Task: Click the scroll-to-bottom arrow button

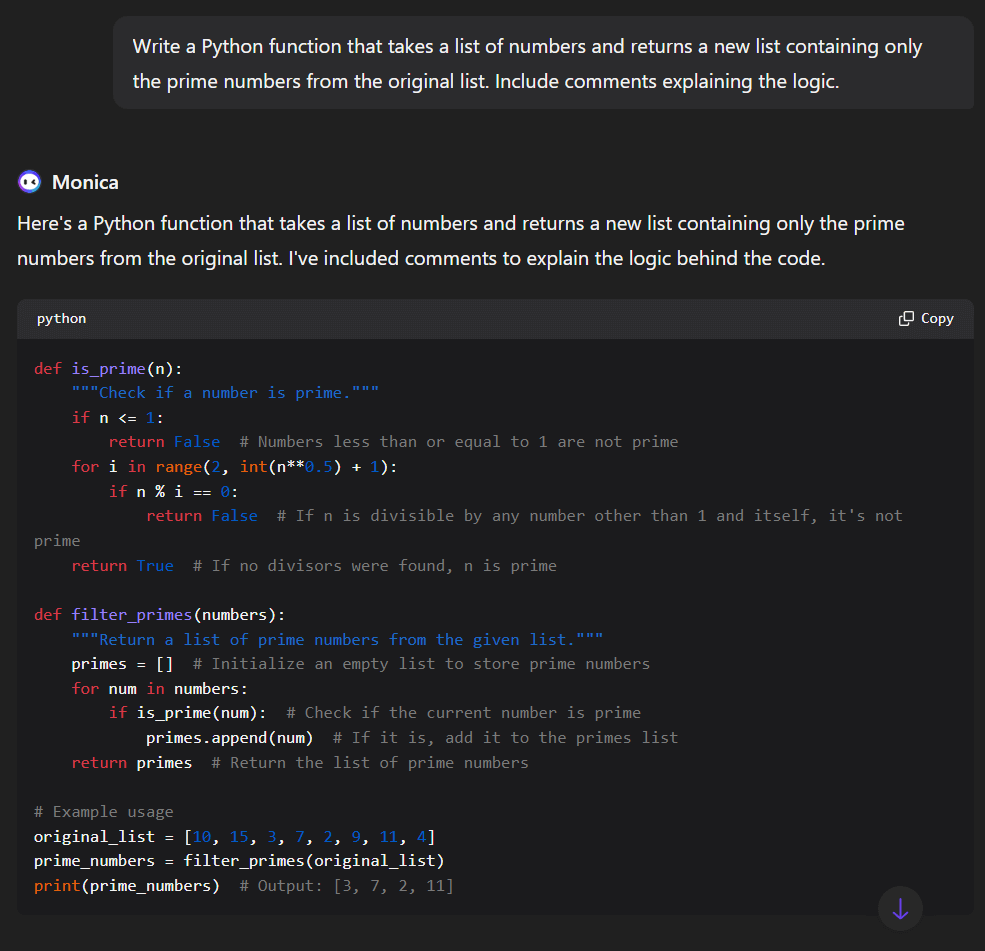Action: coord(900,908)
